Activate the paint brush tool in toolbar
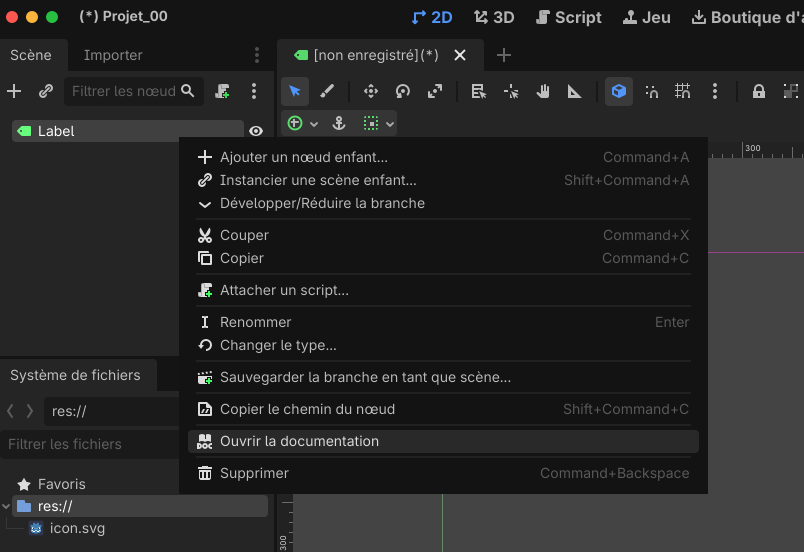Screen dimensions: 804x552 point(327,91)
